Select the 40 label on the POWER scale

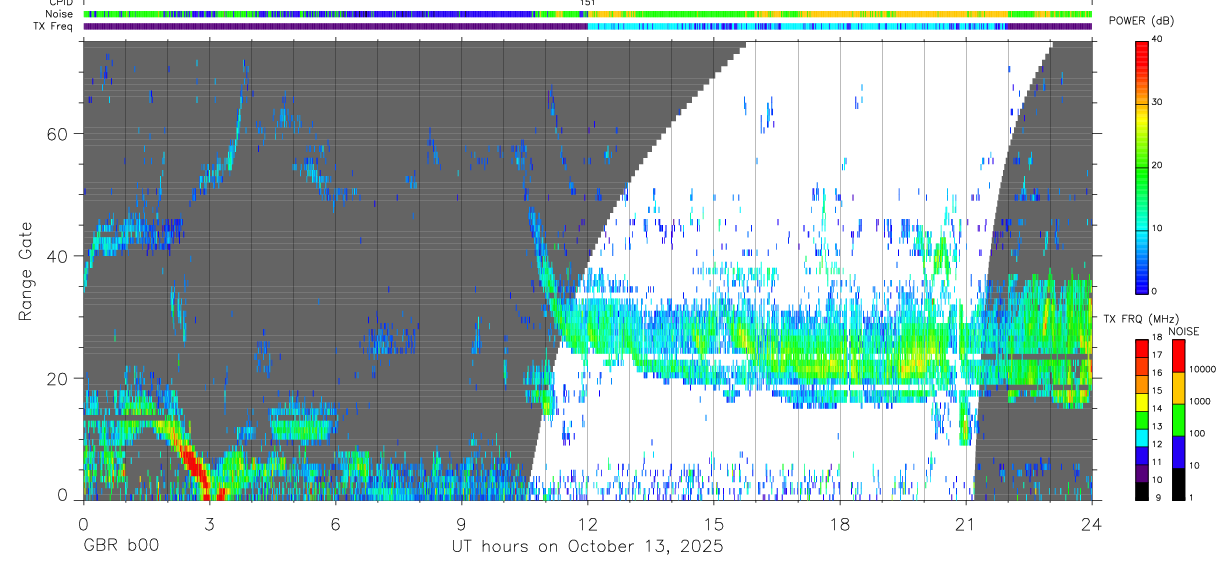tap(1159, 40)
